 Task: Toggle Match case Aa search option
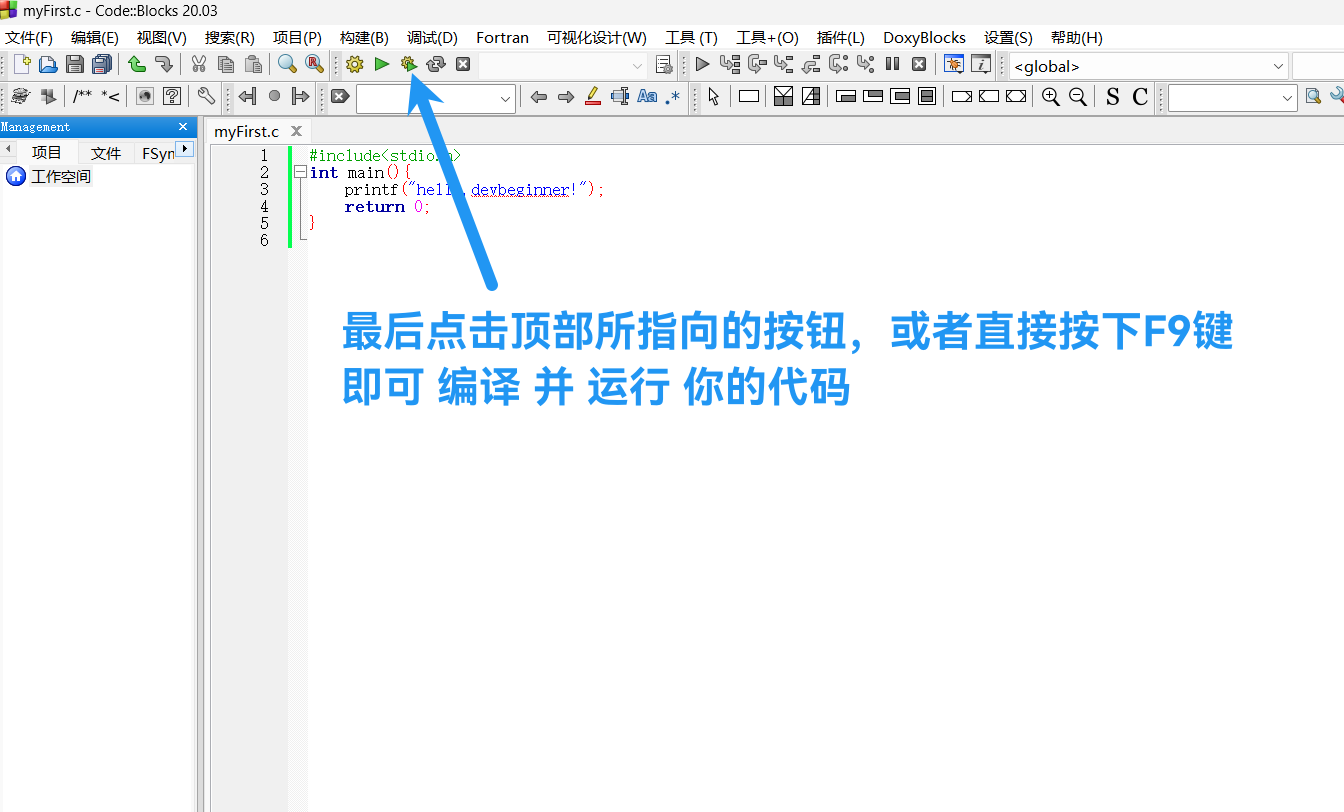pyautogui.click(x=647, y=96)
